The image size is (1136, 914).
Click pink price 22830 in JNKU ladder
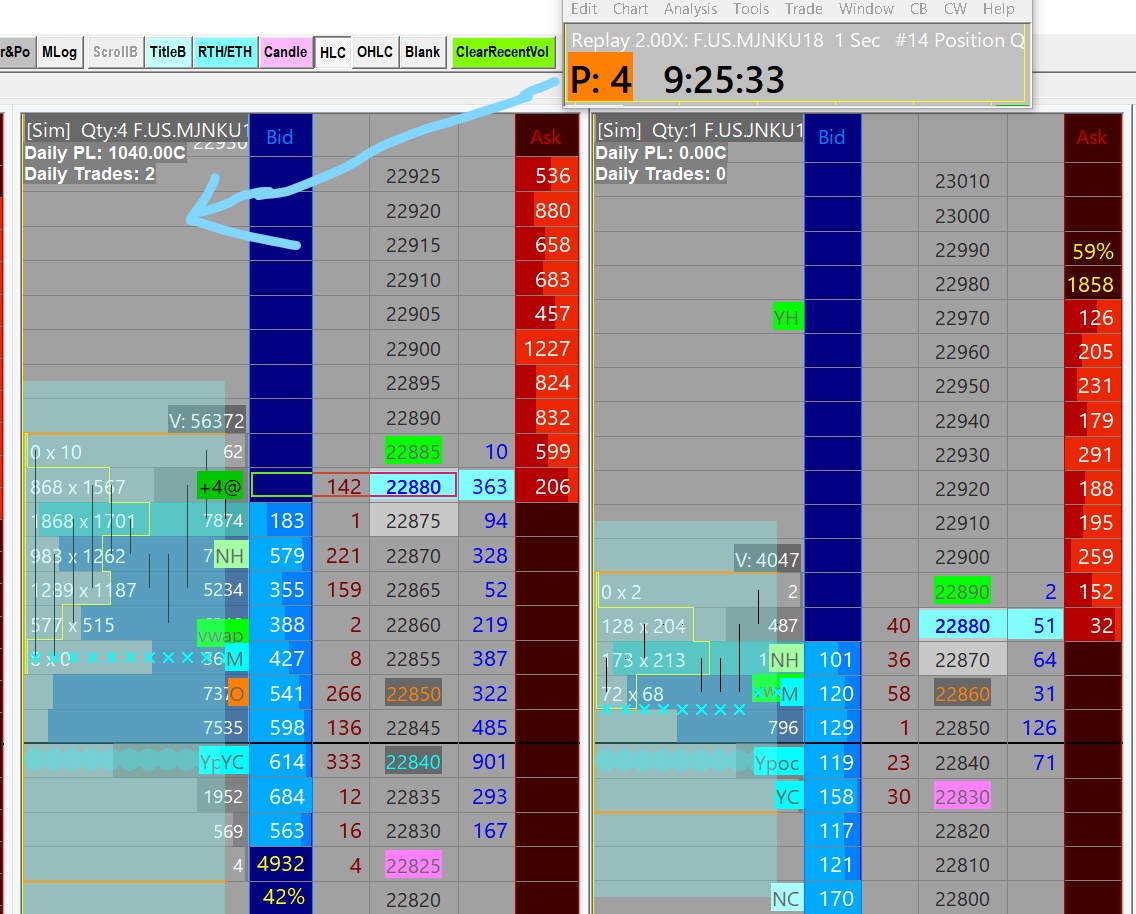click(962, 797)
